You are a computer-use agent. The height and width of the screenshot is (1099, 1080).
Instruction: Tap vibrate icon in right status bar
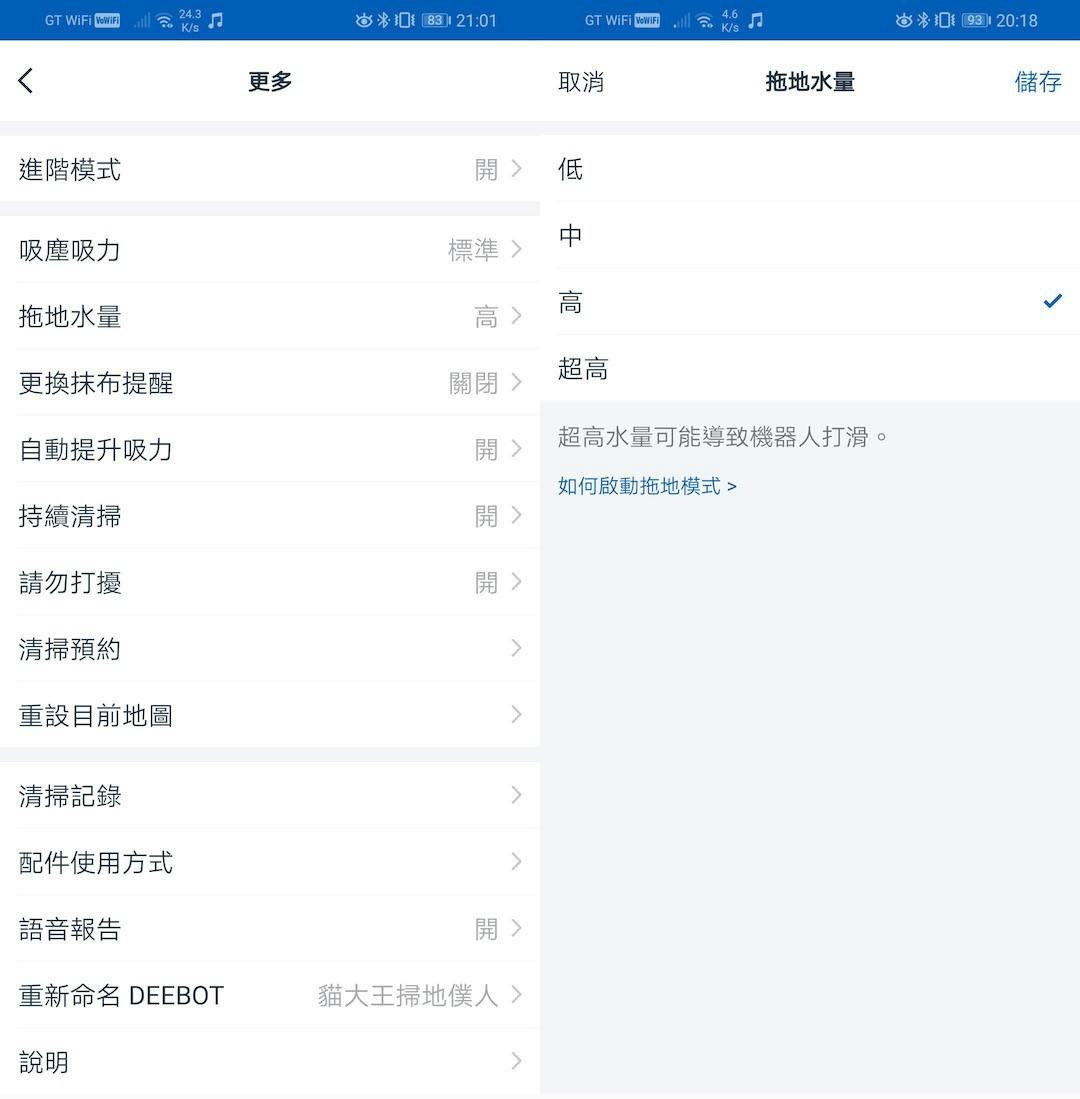[944, 20]
